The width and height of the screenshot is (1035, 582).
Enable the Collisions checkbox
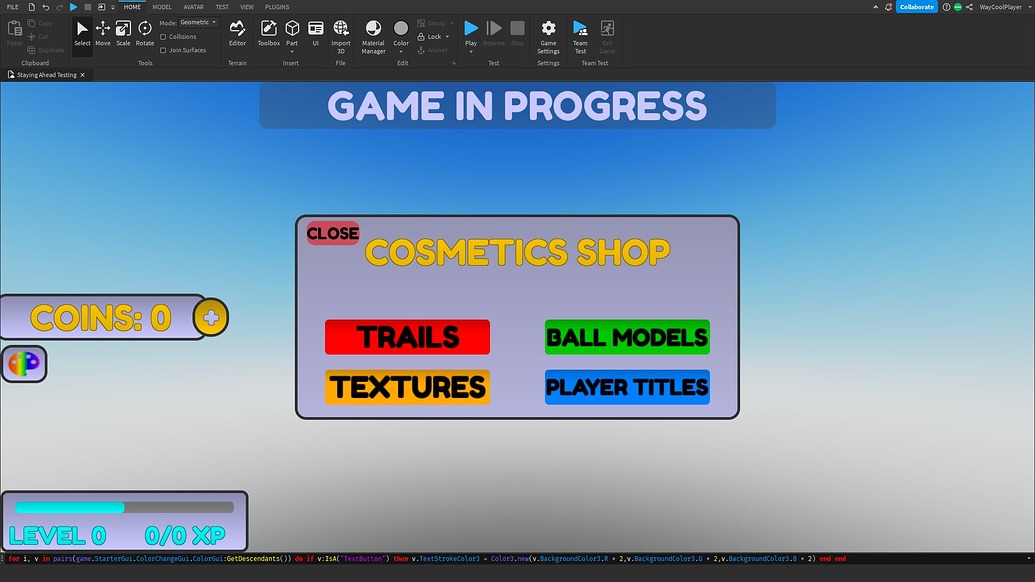(164, 36)
